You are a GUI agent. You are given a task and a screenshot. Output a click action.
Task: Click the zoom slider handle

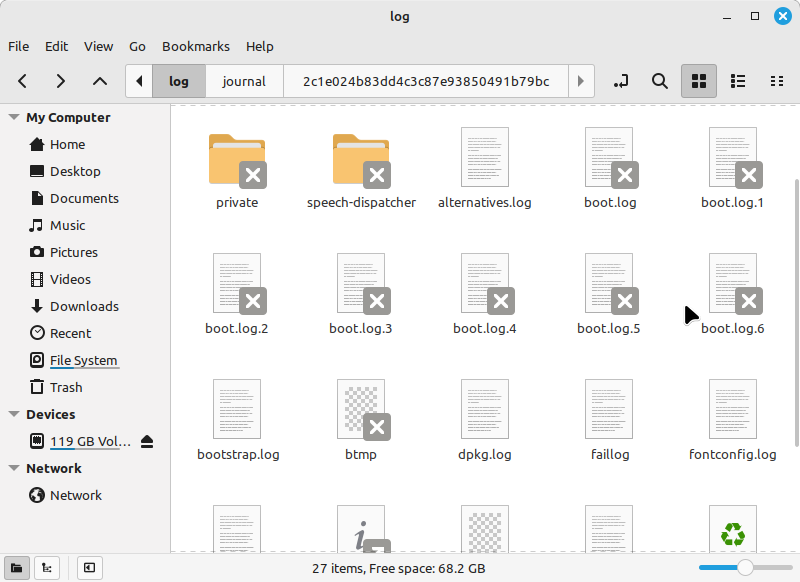(745, 567)
